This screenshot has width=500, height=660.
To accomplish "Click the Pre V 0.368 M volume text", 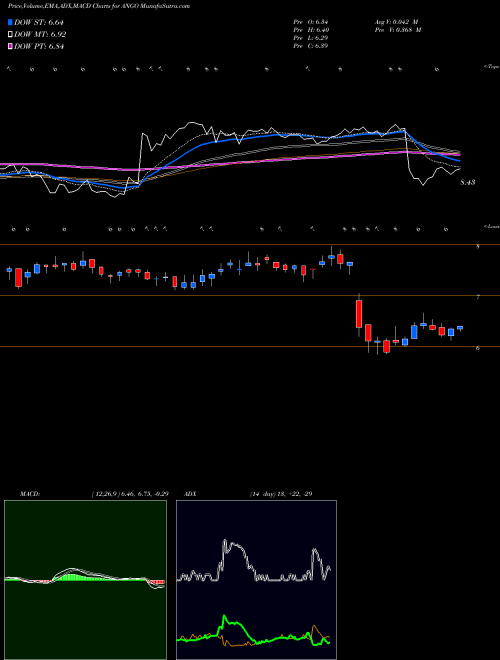I will tap(397, 30).
